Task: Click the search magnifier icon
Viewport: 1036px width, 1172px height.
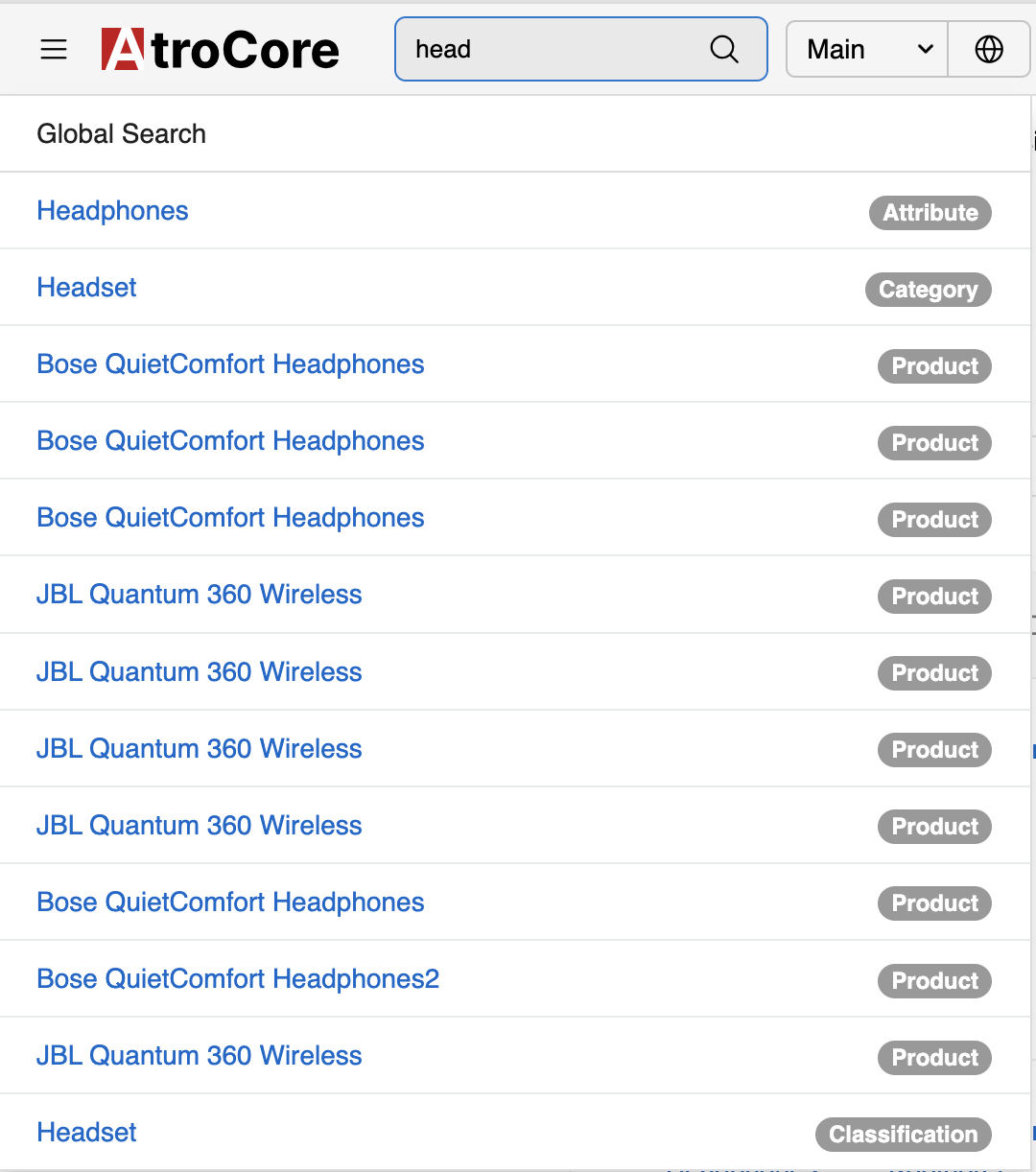Action: tap(723, 49)
